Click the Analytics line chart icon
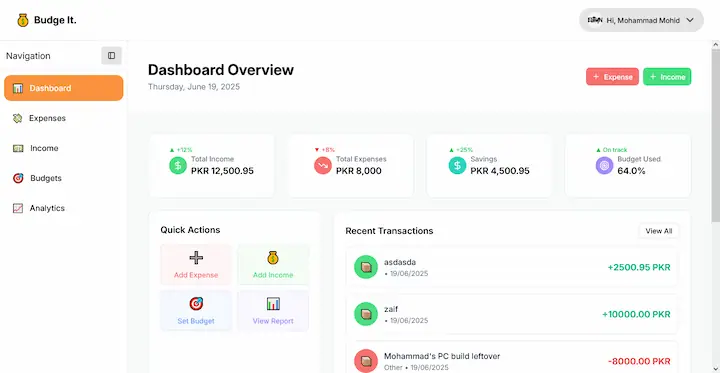This screenshot has width=720, height=373. (x=17, y=208)
